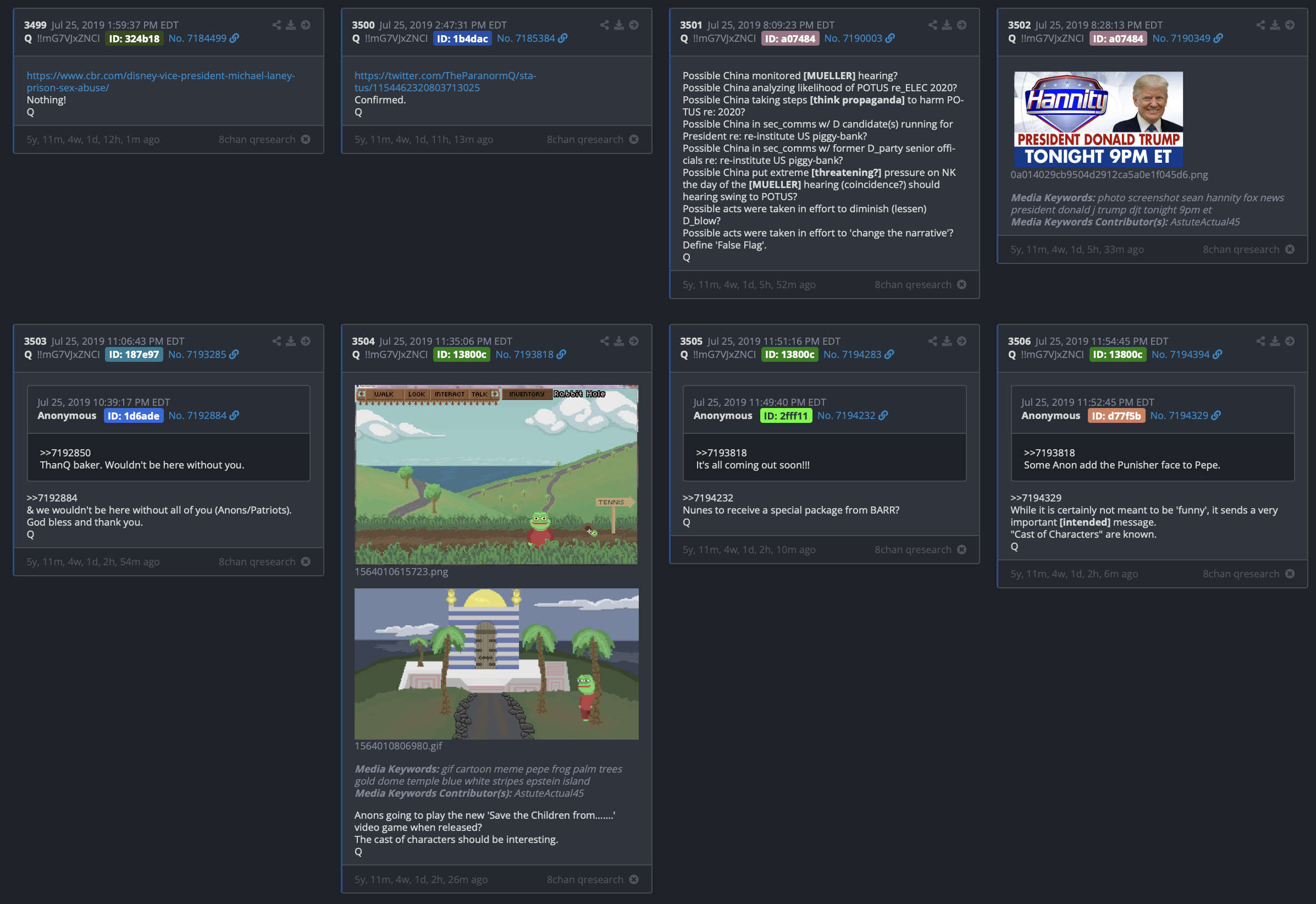Open quoted post link No. 7192884

(x=203, y=416)
